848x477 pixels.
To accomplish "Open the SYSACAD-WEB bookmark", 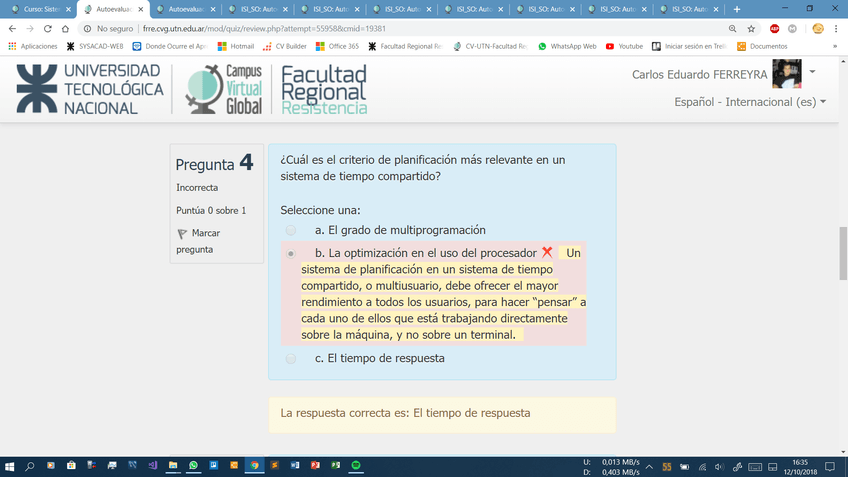I will click(95, 46).
